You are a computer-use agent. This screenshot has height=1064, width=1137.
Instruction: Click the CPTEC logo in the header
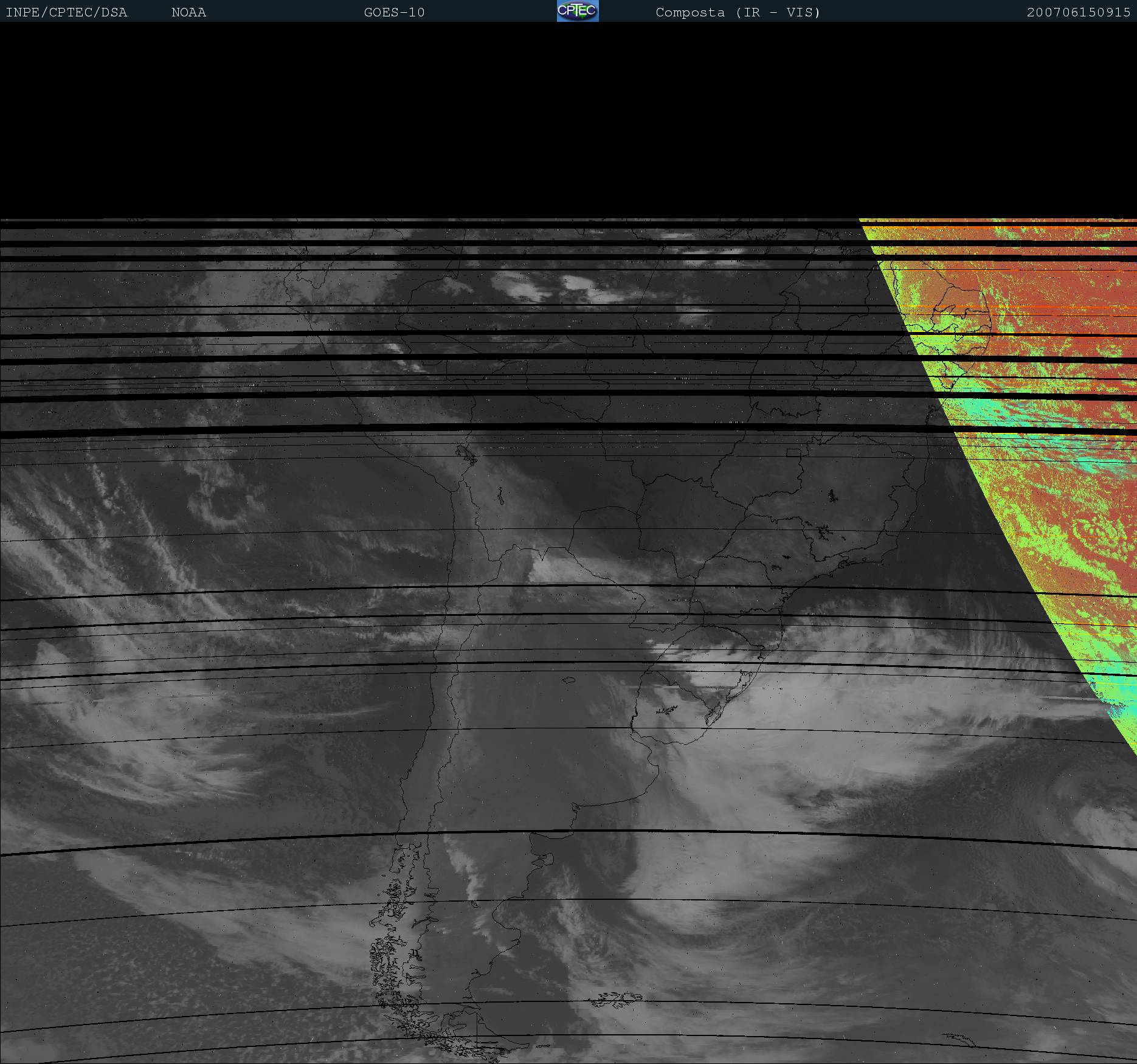[577, 11]
